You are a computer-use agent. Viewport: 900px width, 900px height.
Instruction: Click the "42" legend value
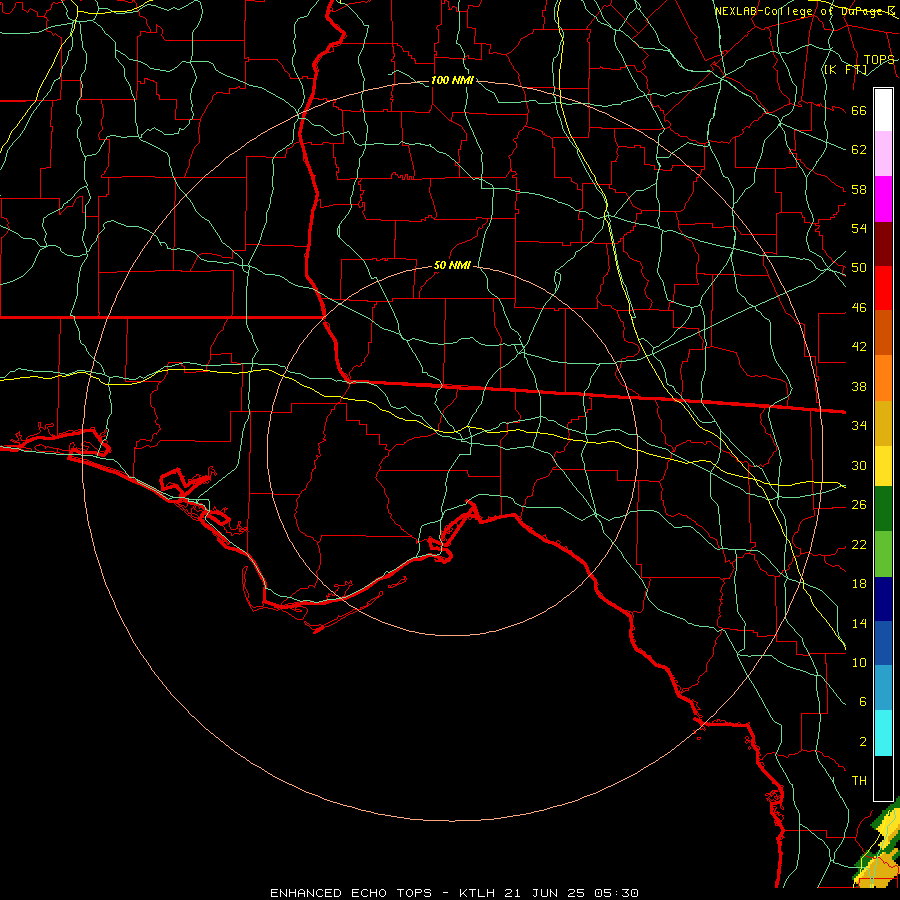tap(859, 347)
